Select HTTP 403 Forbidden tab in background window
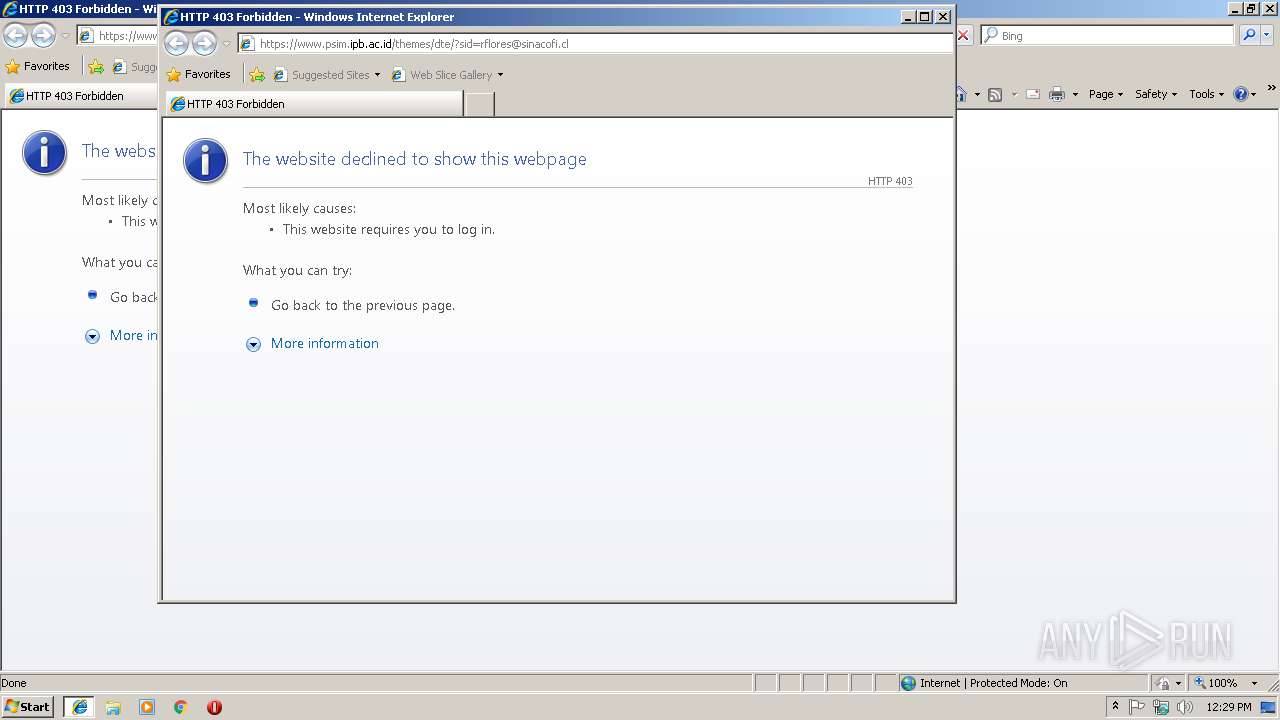This screenshot has height=720, width=1280. [80, 96]
